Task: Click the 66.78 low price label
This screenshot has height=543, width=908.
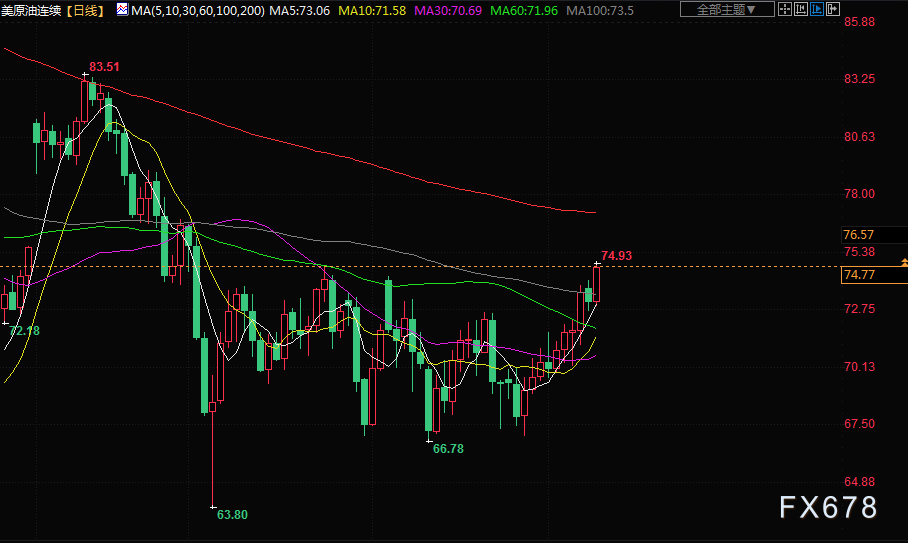Action: coord(448,449)
